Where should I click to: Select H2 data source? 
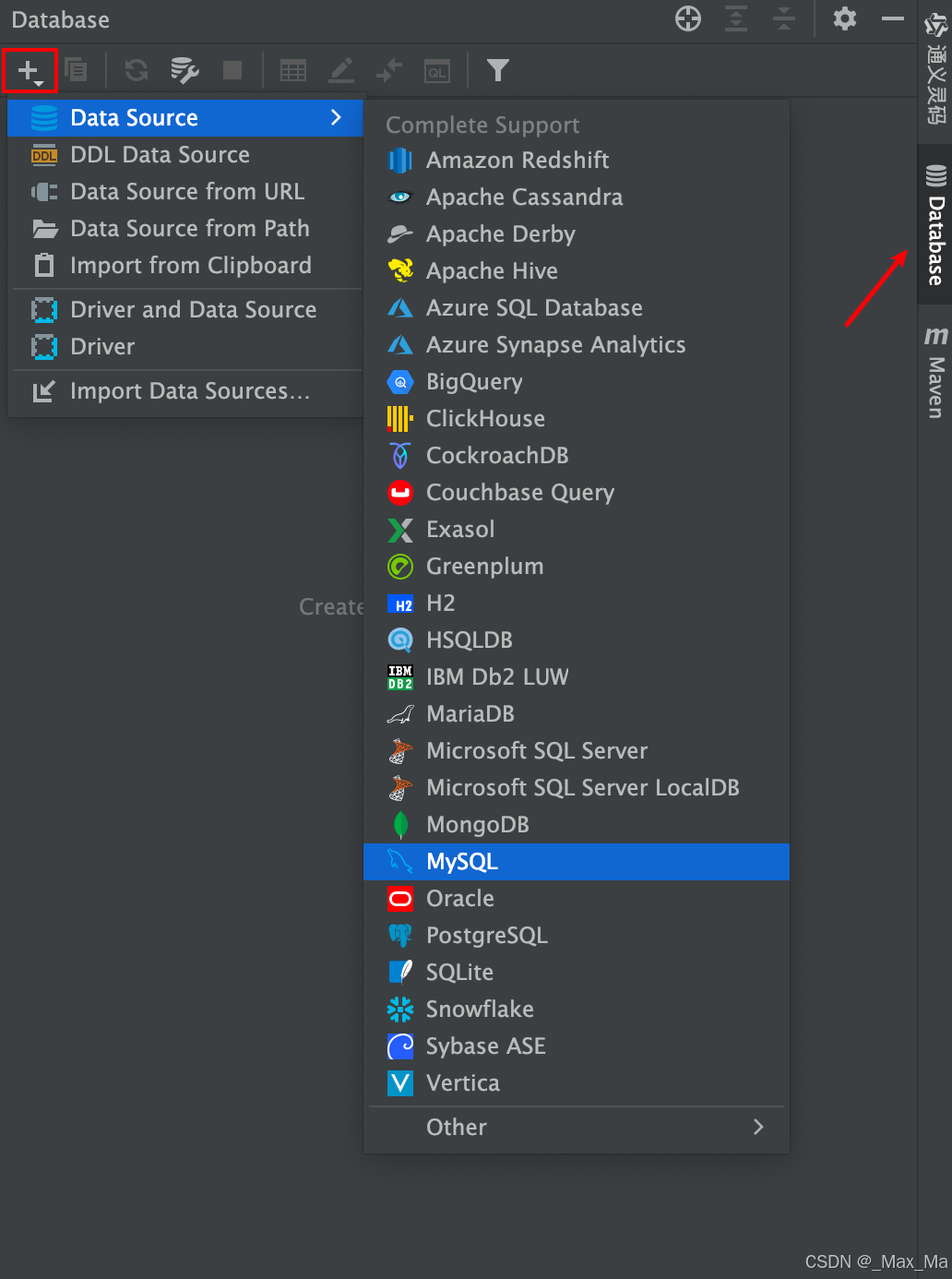point(577,604)
